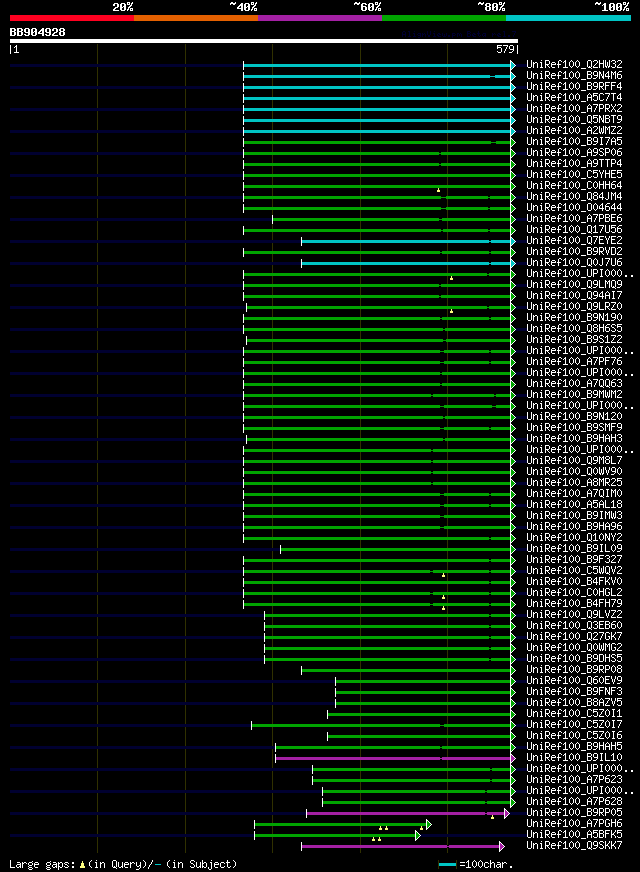Select the UniRef100_B9DHS5 label
The width and height of the screenshot is (640, 872).
tap(574, 658)
